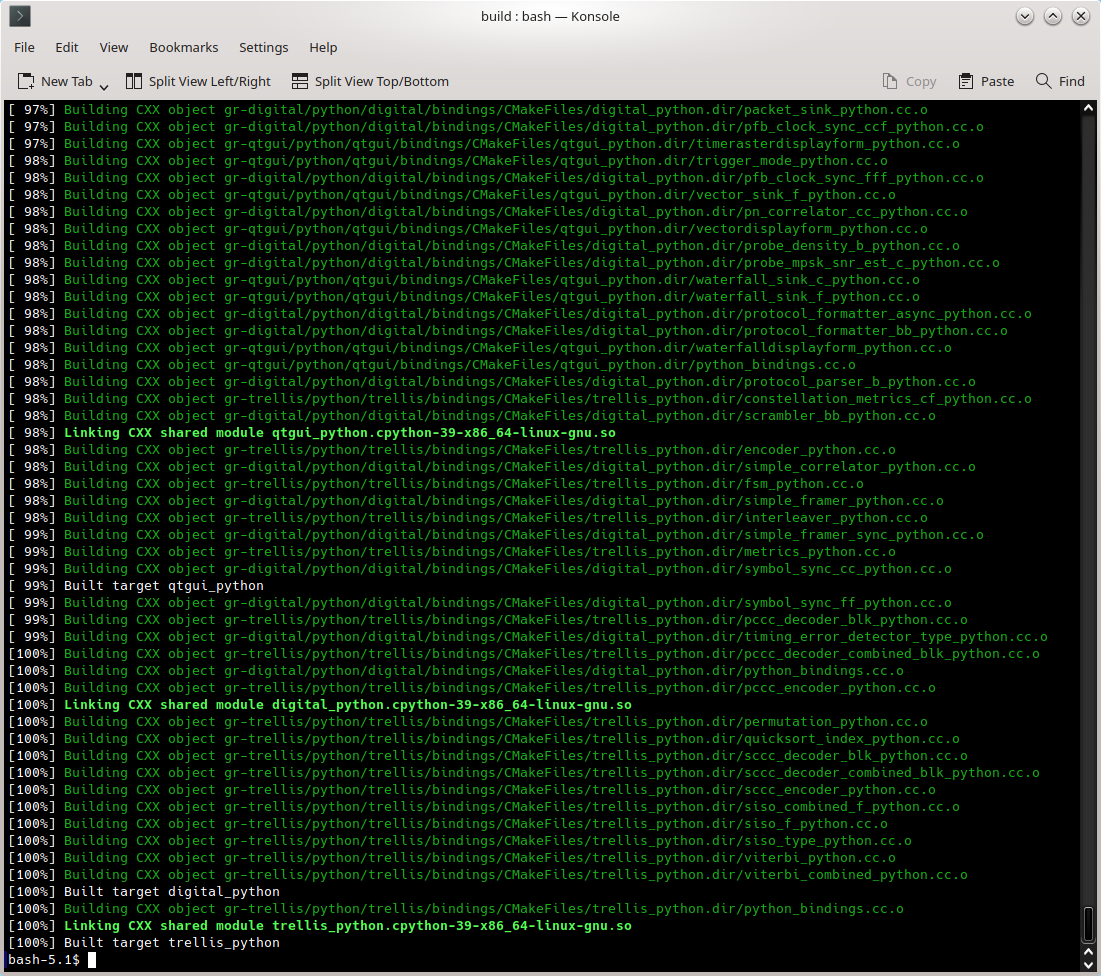Click the Konsole terminal icon in title bar
The height and width of the screenshot is (976, 1101).
(x=20, y=16)
